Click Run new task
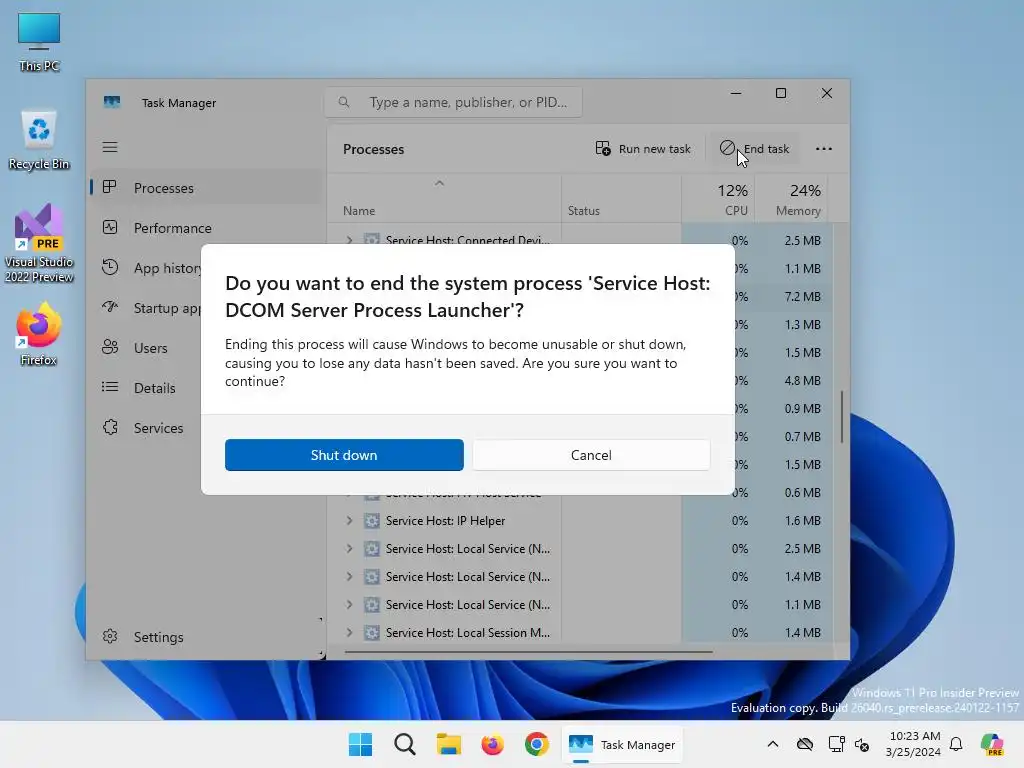 coord(643,149)
